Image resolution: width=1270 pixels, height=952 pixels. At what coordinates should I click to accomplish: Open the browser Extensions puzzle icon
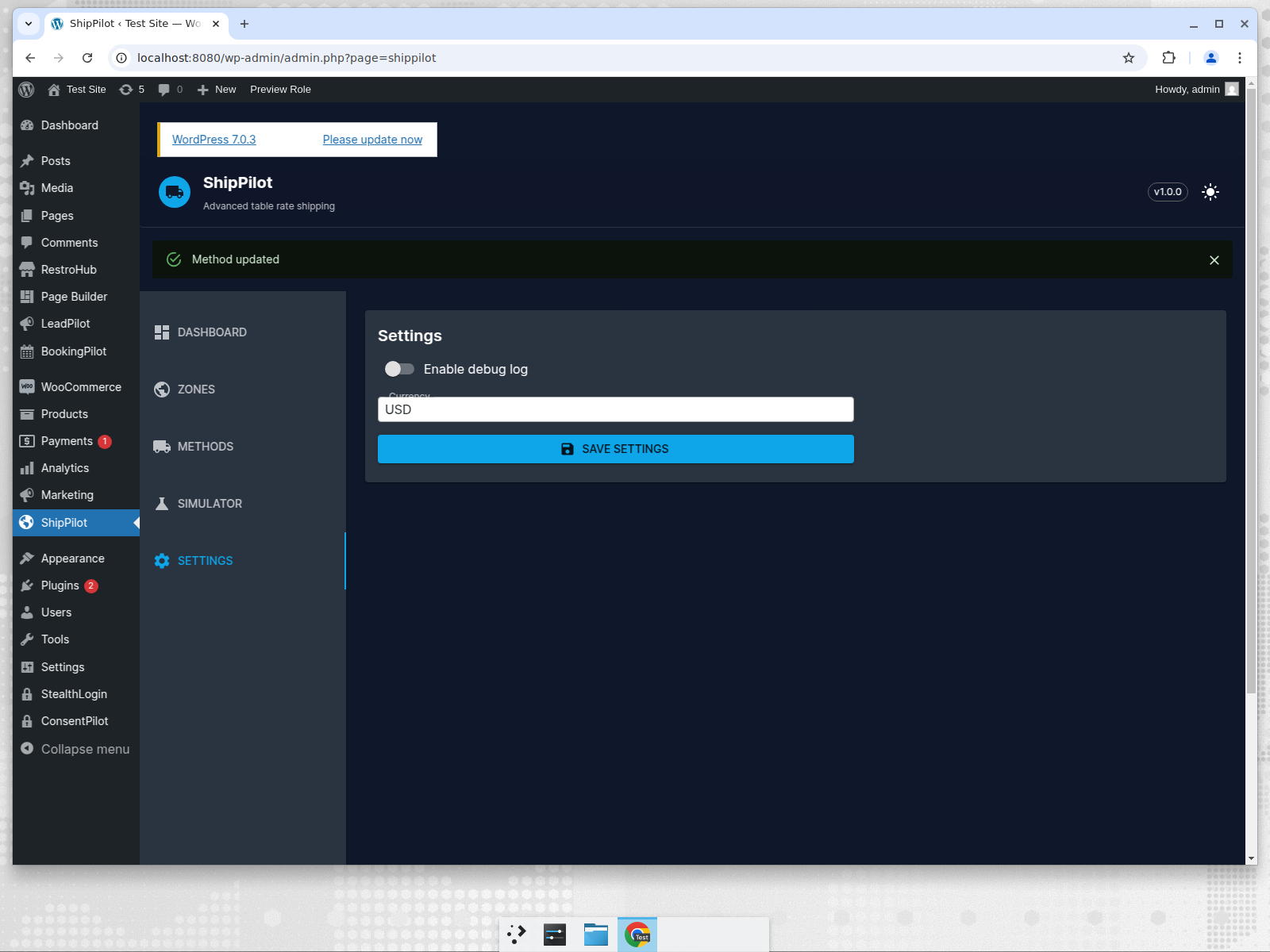click(x=1168, y=58)
